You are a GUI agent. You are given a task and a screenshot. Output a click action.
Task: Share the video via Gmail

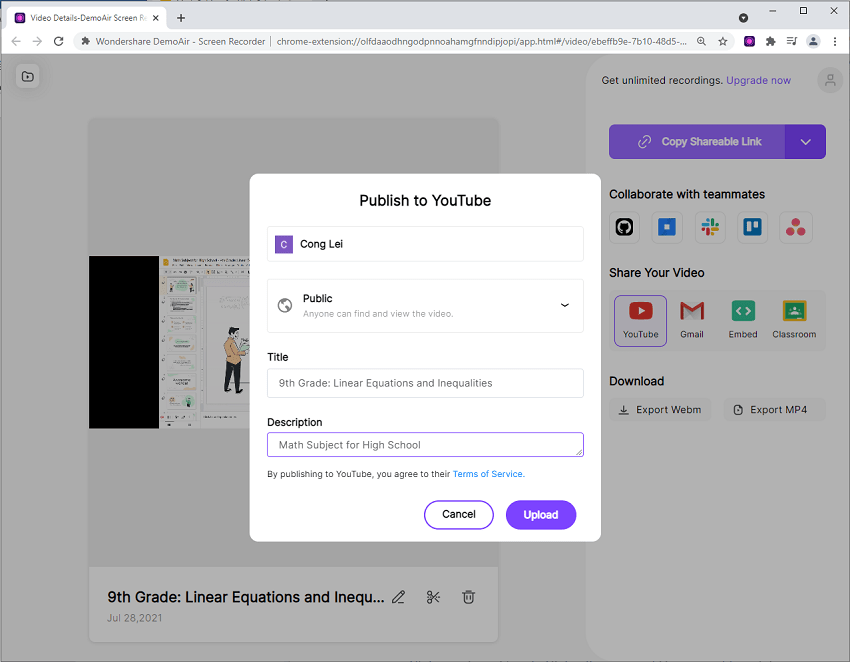point(692,320)
